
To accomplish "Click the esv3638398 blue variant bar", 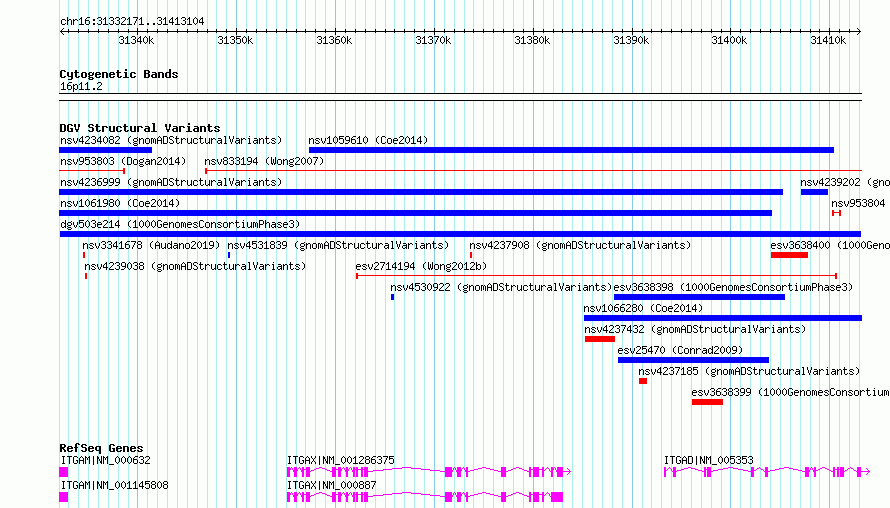I will coord(699,297).
